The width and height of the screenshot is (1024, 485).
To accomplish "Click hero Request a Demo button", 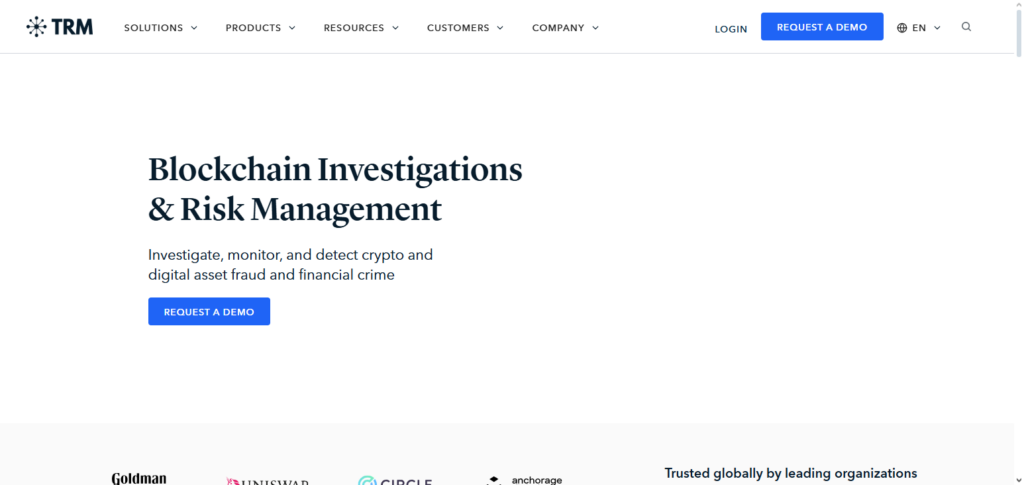I will (x=209, y=311).
